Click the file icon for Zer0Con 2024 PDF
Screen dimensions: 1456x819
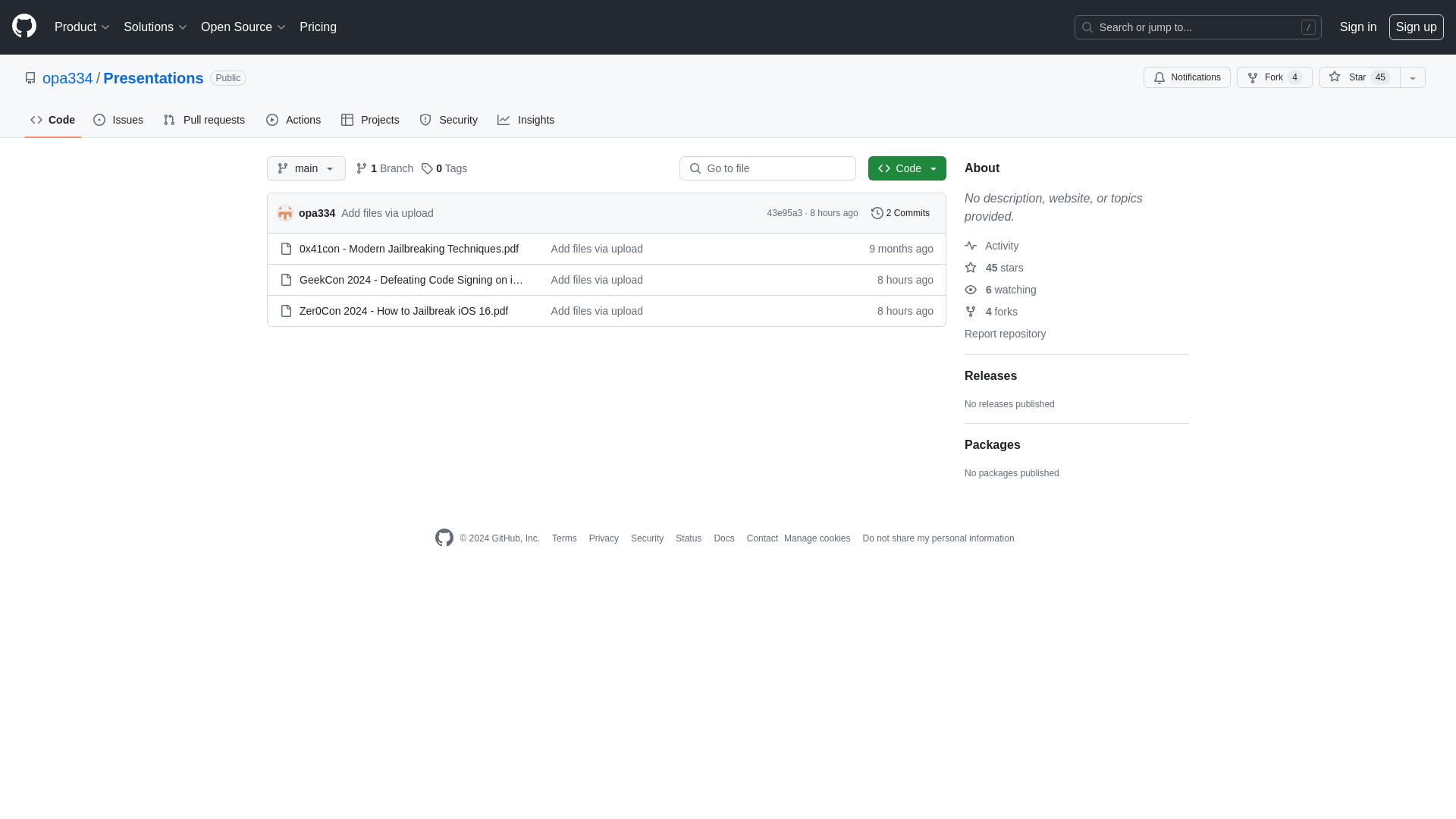[x=286, y=311]
